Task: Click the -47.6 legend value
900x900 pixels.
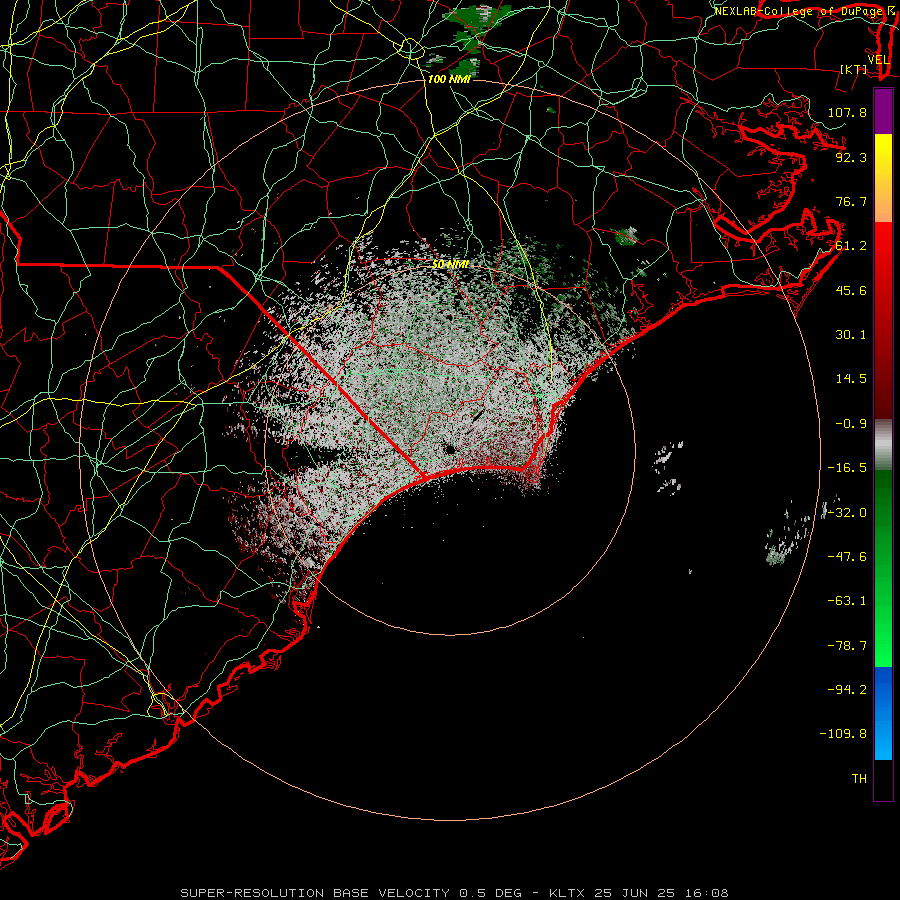Action: point(847,557)
